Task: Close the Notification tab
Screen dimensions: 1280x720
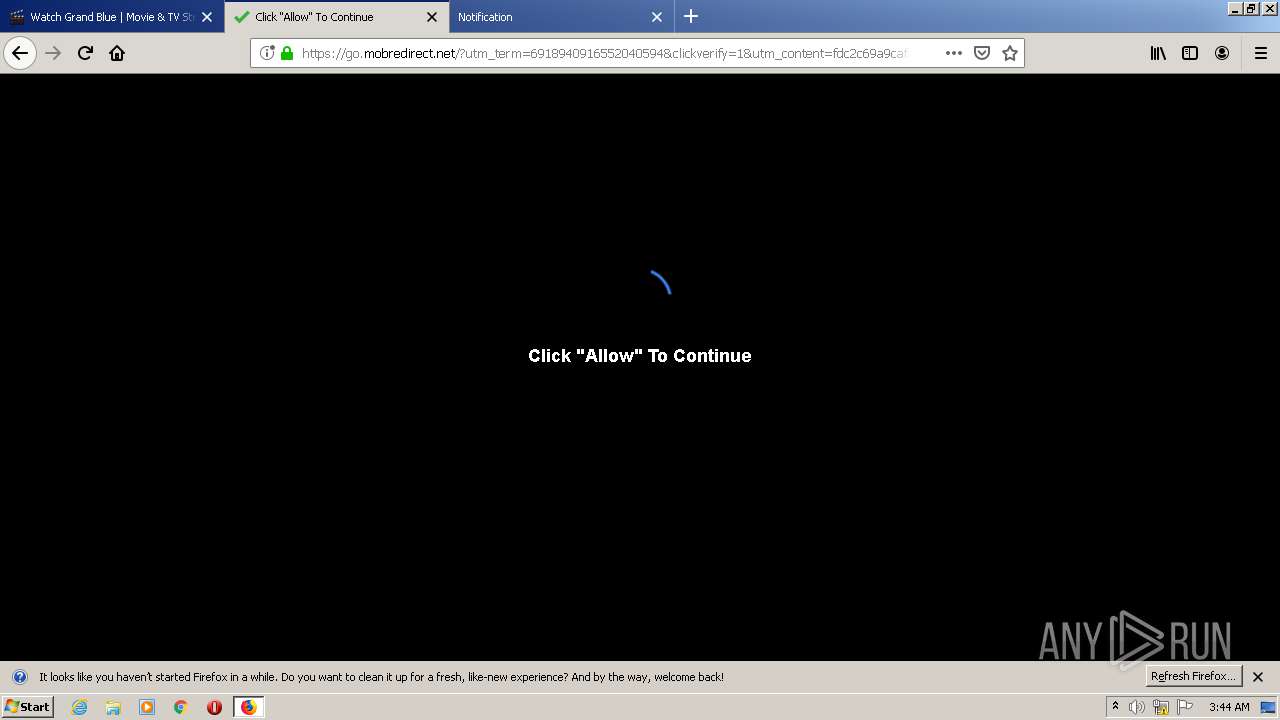Action: point(657,17)
